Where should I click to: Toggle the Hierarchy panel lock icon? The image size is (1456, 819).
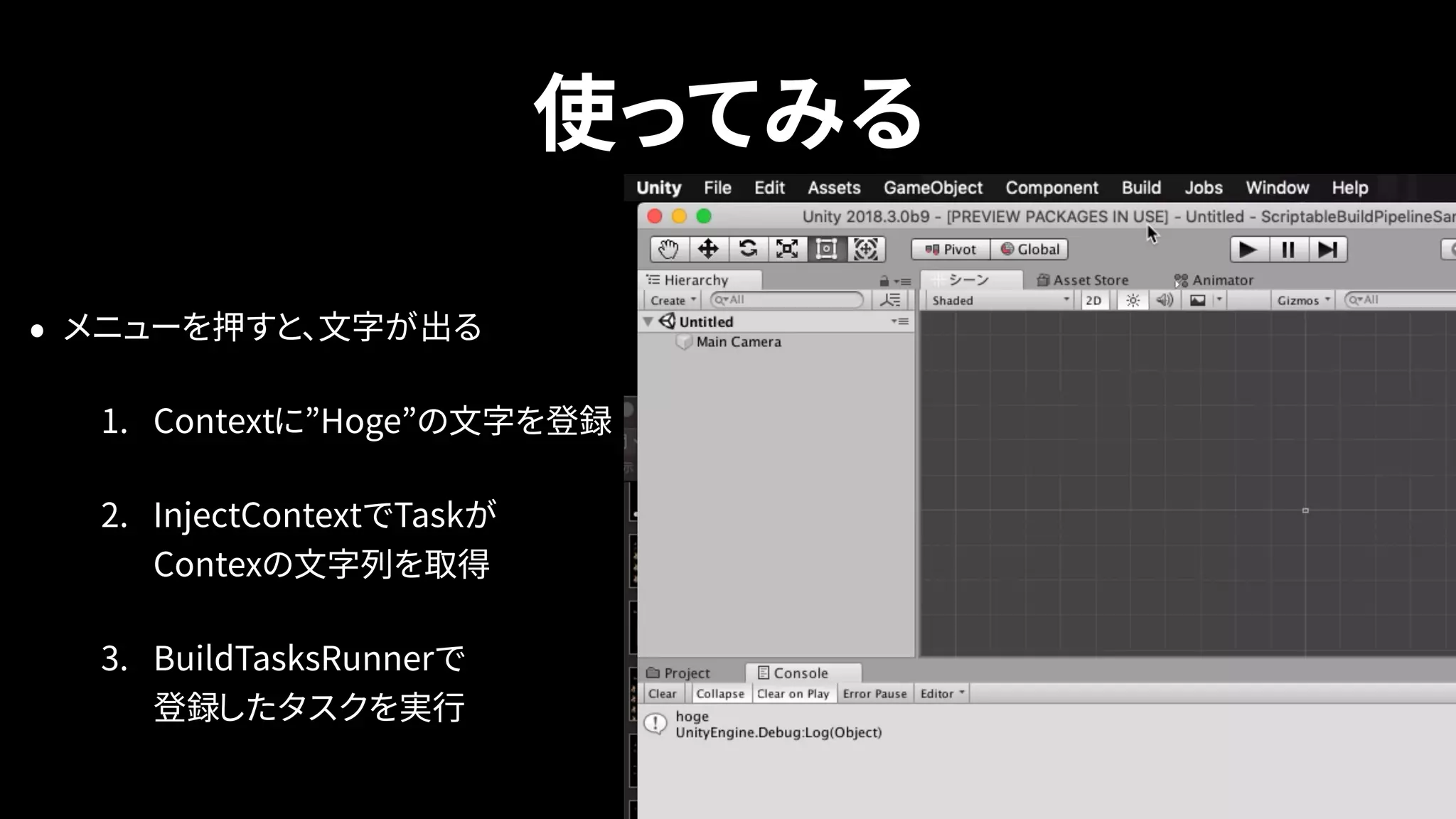[884, 282]
